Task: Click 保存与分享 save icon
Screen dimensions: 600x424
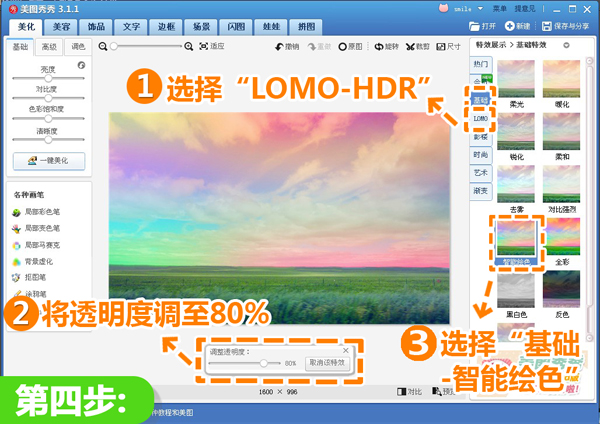Action: click(x=546, y=26)
